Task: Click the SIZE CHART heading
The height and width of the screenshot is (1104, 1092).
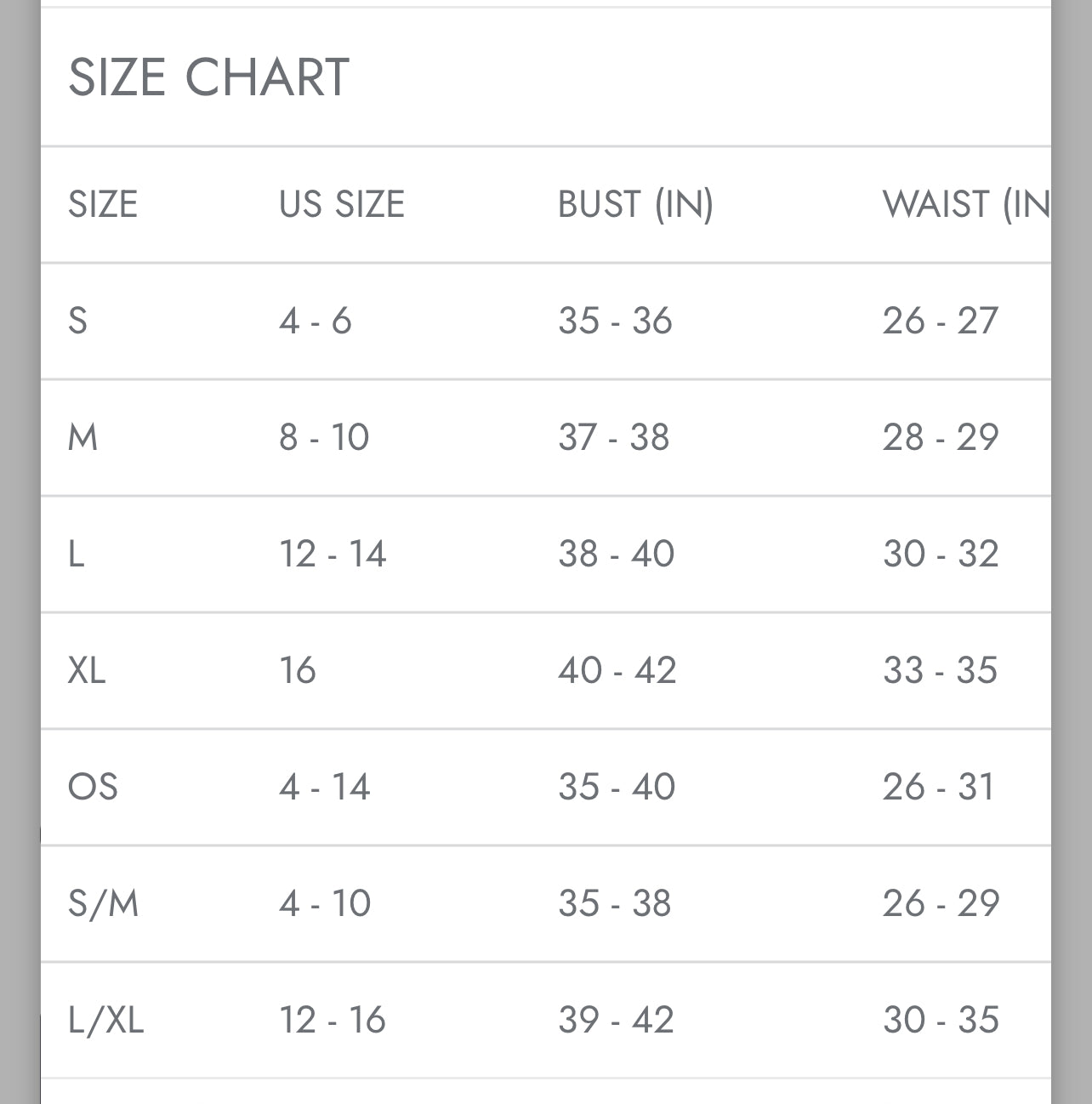Action: click(208, 77)
